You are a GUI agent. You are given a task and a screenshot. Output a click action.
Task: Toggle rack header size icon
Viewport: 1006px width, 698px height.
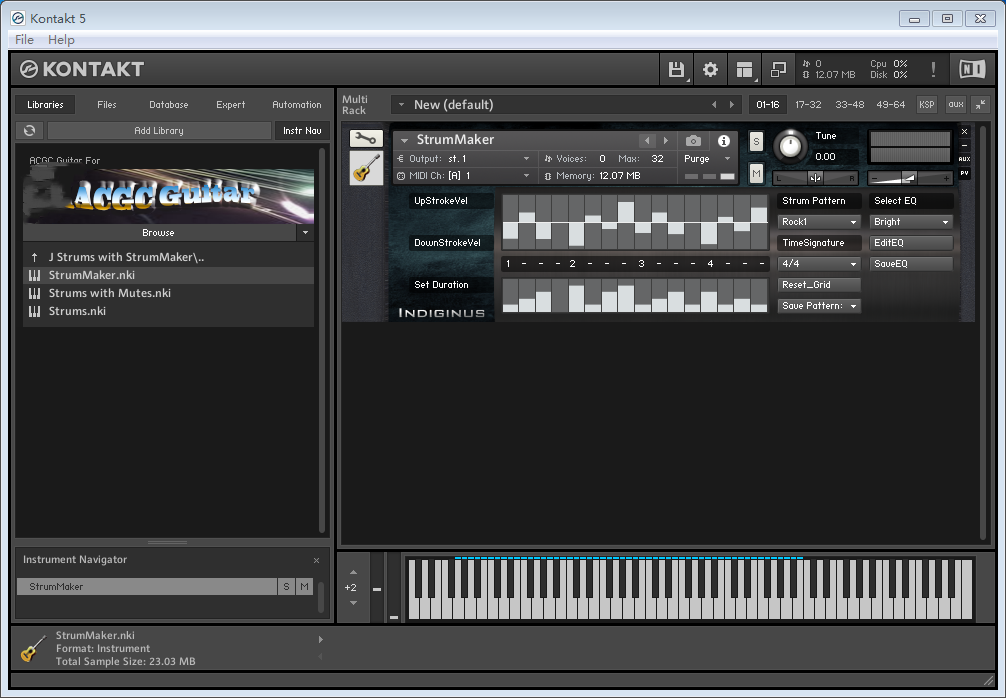point(980,105)
